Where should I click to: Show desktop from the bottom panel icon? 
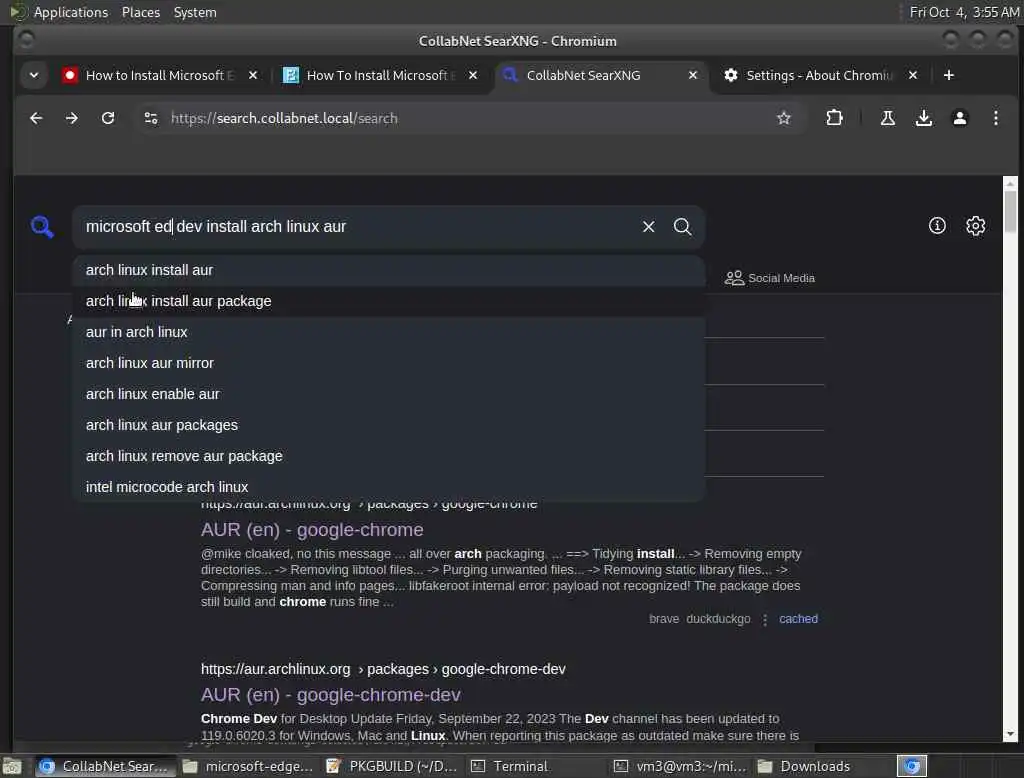12,766
